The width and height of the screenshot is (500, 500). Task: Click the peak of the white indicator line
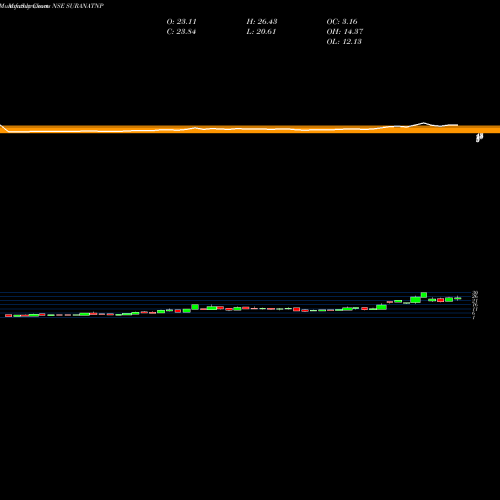[x=424, y=123]
